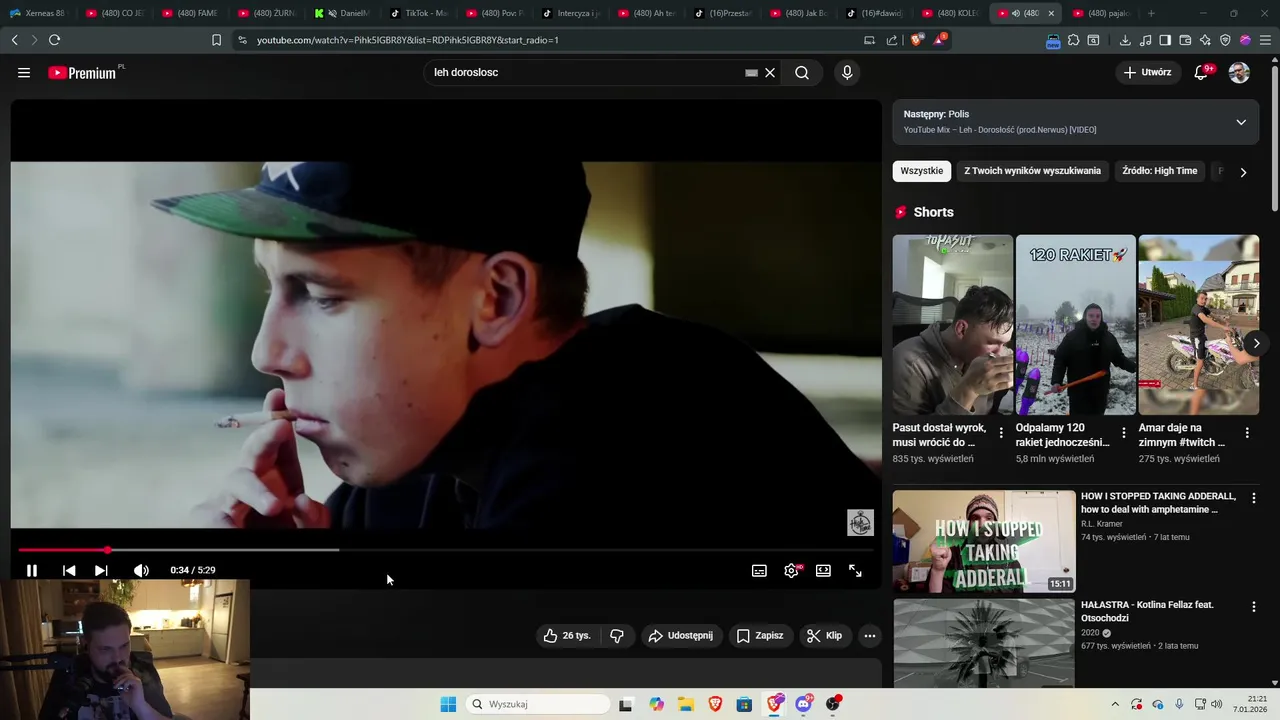
Task: Seek on the red video progress bar
Action: [445, 550]
